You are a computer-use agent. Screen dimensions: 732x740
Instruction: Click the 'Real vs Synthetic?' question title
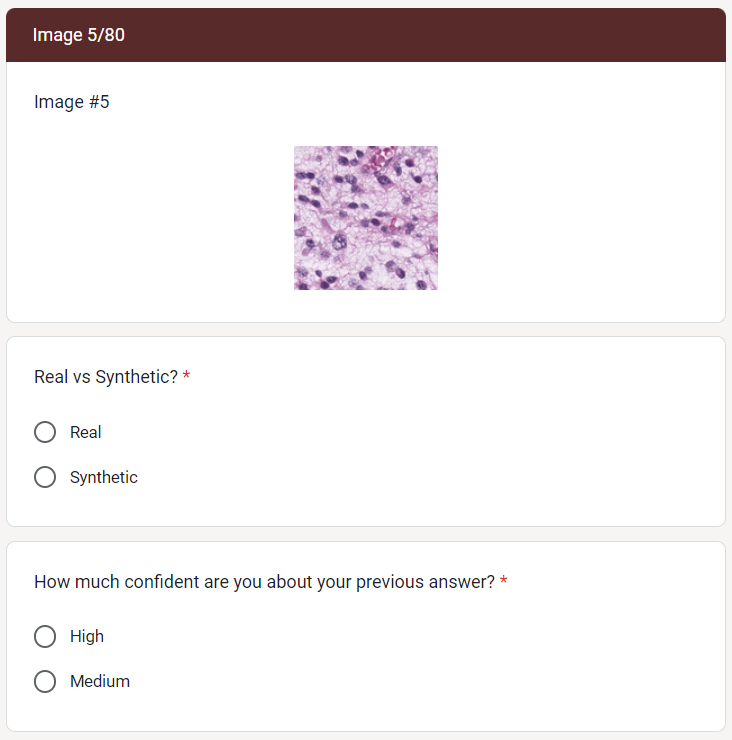[106, 377]
